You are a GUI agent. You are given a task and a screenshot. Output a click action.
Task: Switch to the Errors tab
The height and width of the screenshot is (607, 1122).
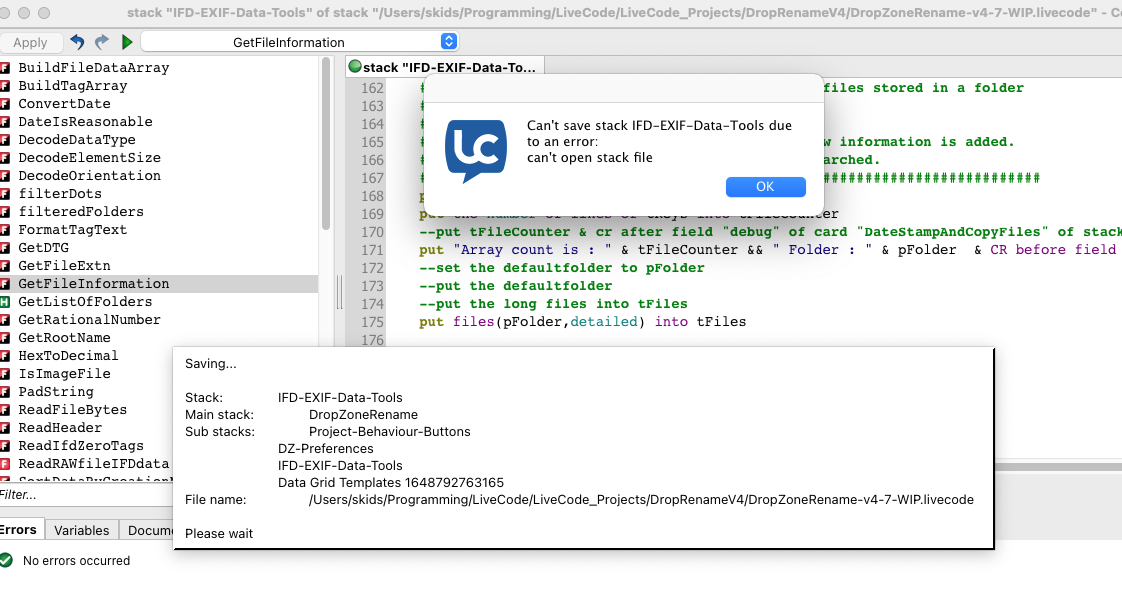[18, 530]
